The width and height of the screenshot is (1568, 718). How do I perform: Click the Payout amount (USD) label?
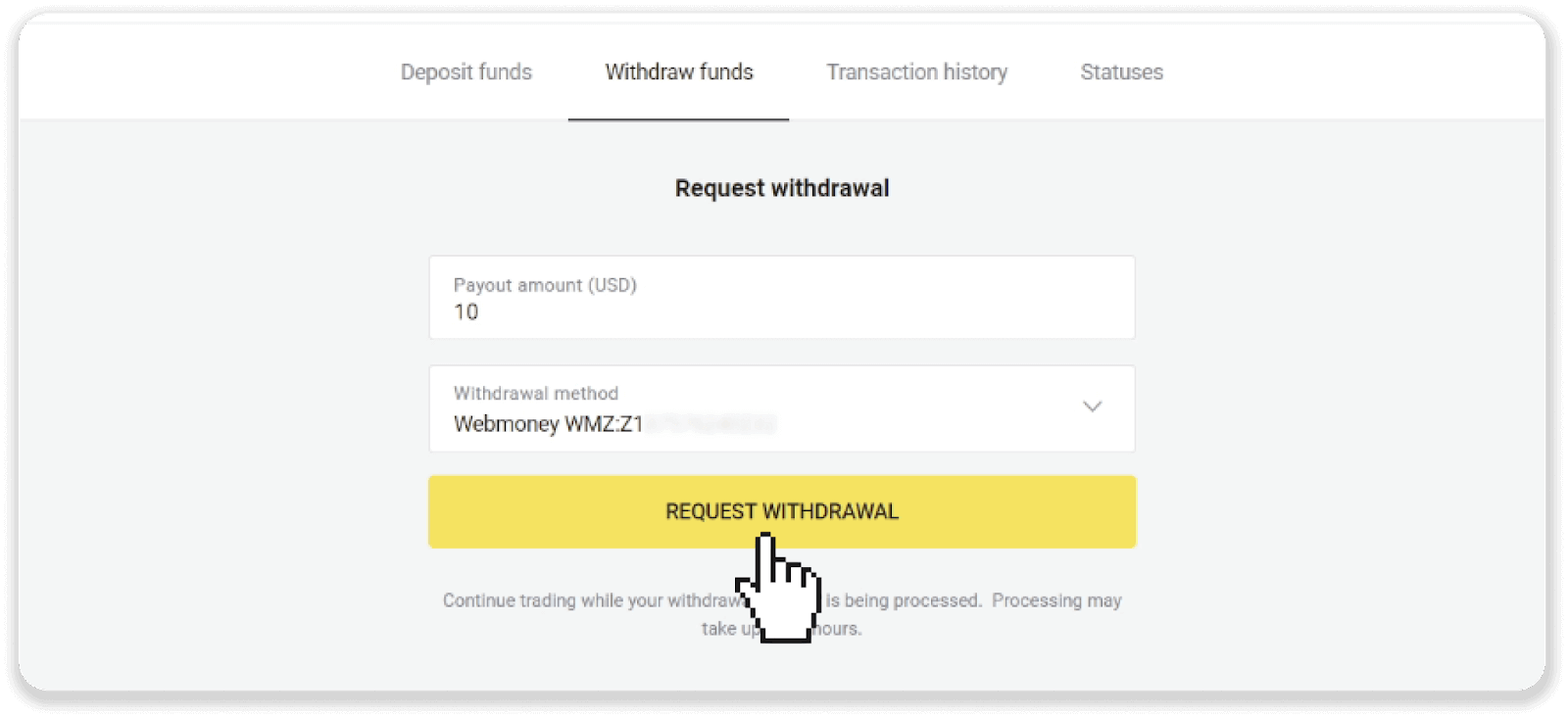(x=544, y=285)
